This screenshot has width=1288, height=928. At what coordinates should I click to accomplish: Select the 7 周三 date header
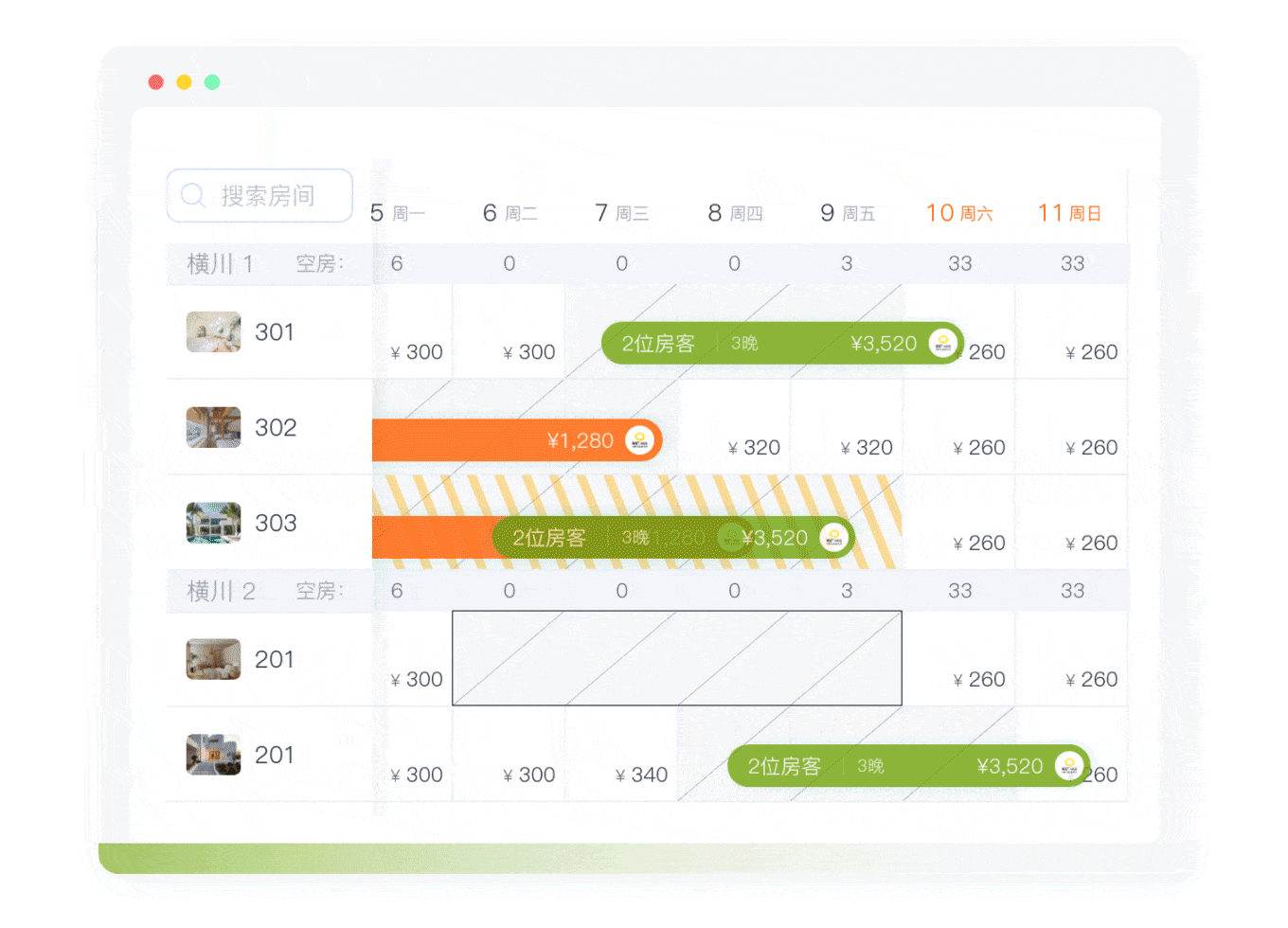(x=621, y=213)
